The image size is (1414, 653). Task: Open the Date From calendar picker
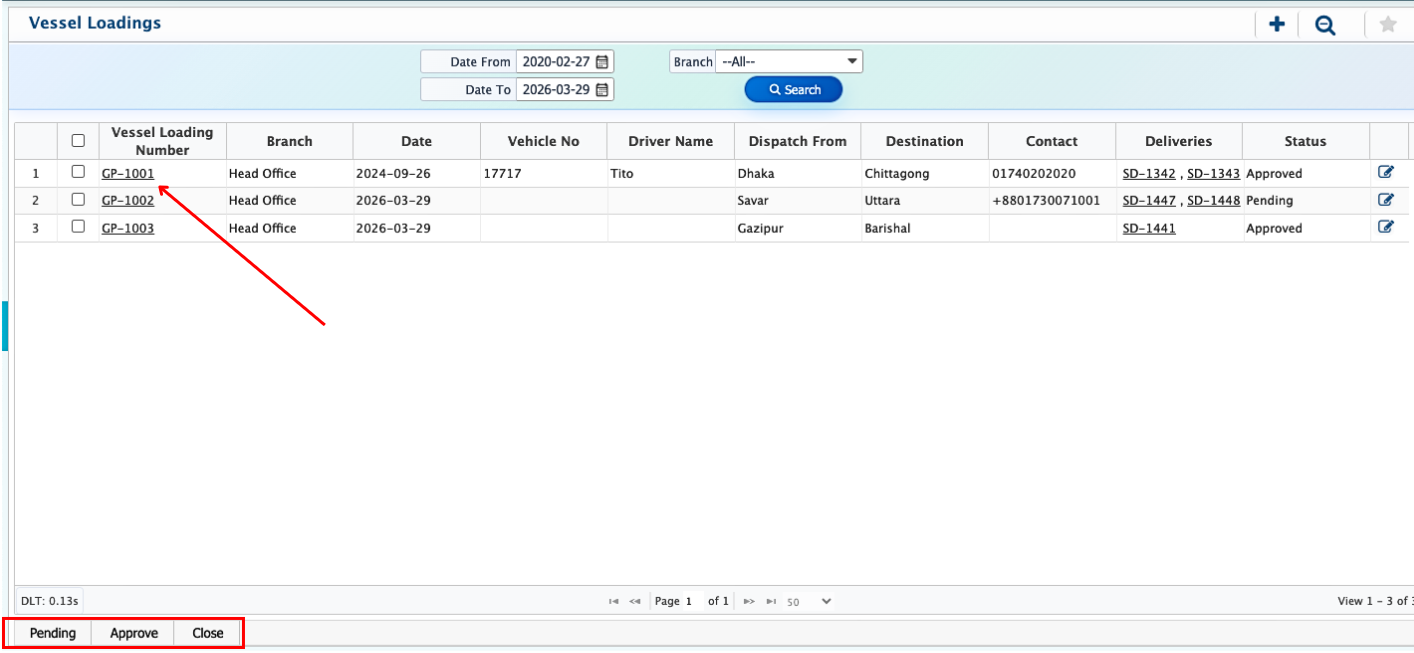(600, 61)
